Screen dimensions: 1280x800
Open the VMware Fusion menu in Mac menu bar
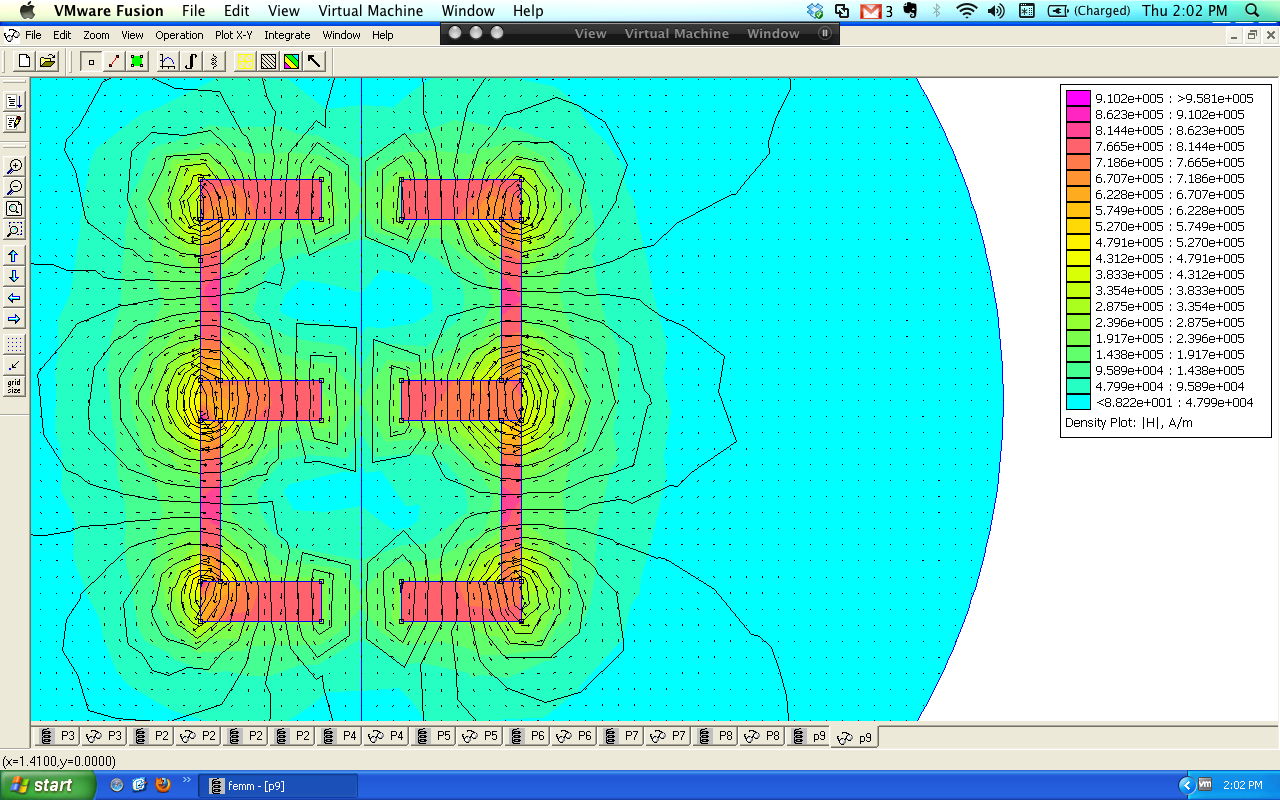pyautogui.click(x=108, y=11)
